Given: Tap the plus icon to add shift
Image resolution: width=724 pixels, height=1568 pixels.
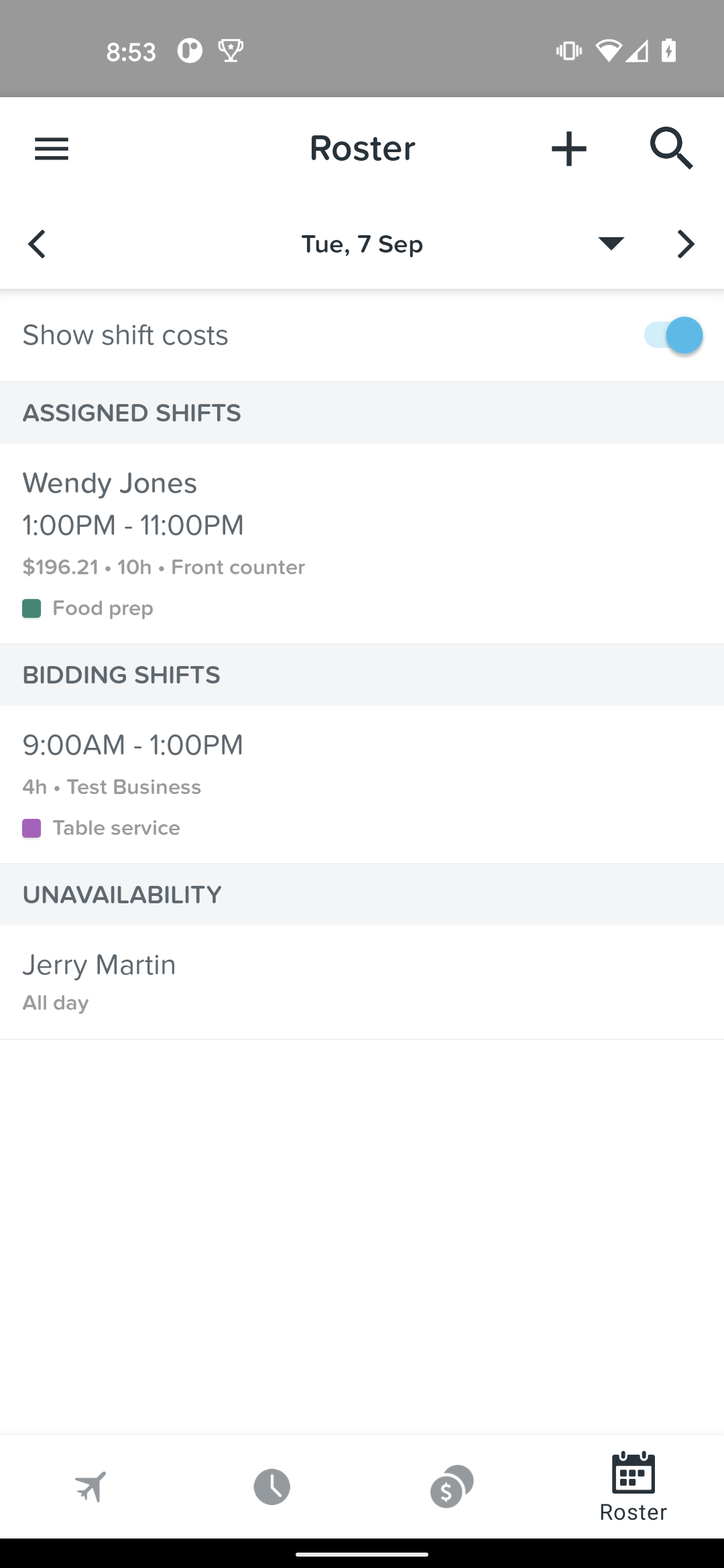Looking at the screenshot, I should coord(568,149).
